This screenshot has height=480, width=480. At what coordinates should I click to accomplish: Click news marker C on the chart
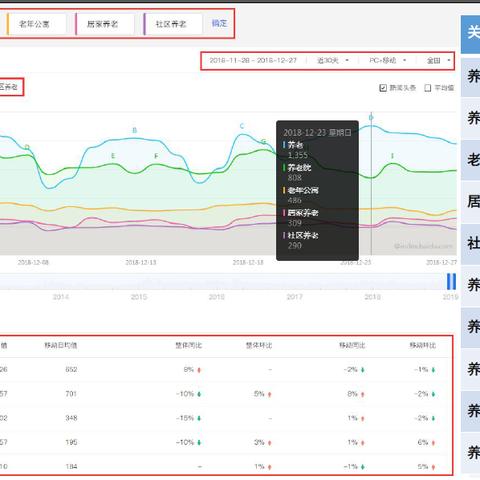pyautogui.click(x=242, y=126)
